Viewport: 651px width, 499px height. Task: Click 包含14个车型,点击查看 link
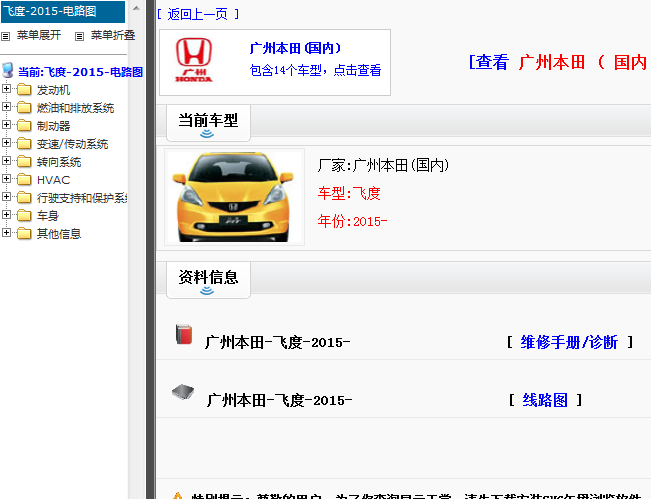316,70
